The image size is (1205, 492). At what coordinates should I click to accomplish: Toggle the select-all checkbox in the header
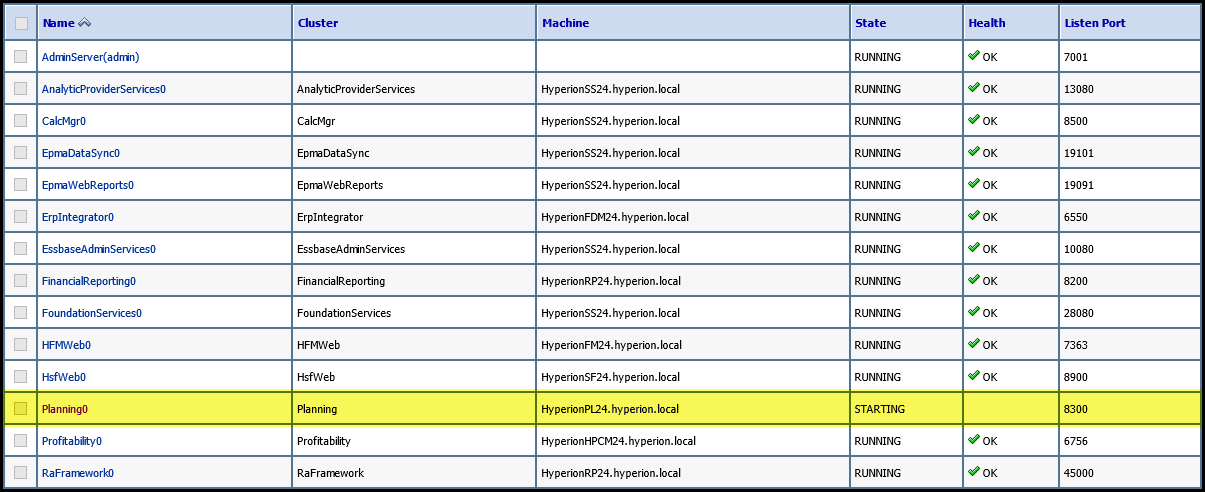pyautogui.click(x=21, y=23)
